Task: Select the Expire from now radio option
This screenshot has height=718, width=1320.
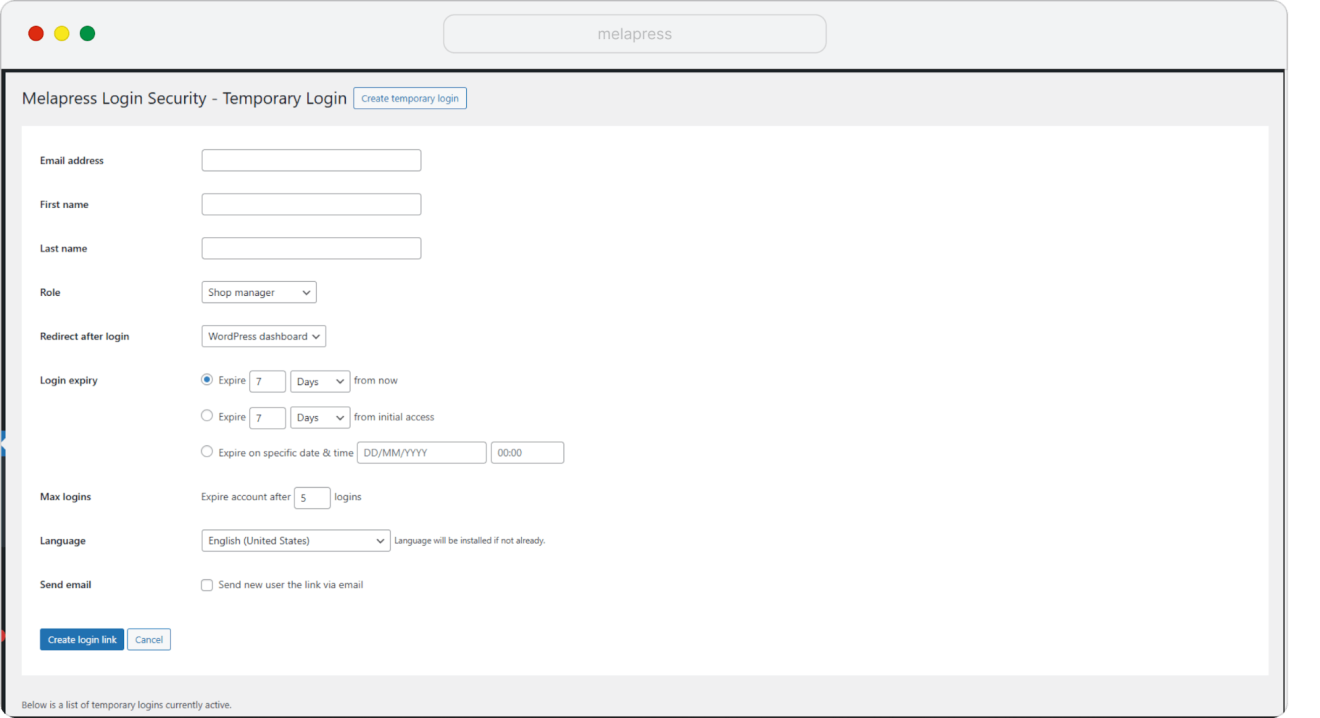Action: pos(207,380)
